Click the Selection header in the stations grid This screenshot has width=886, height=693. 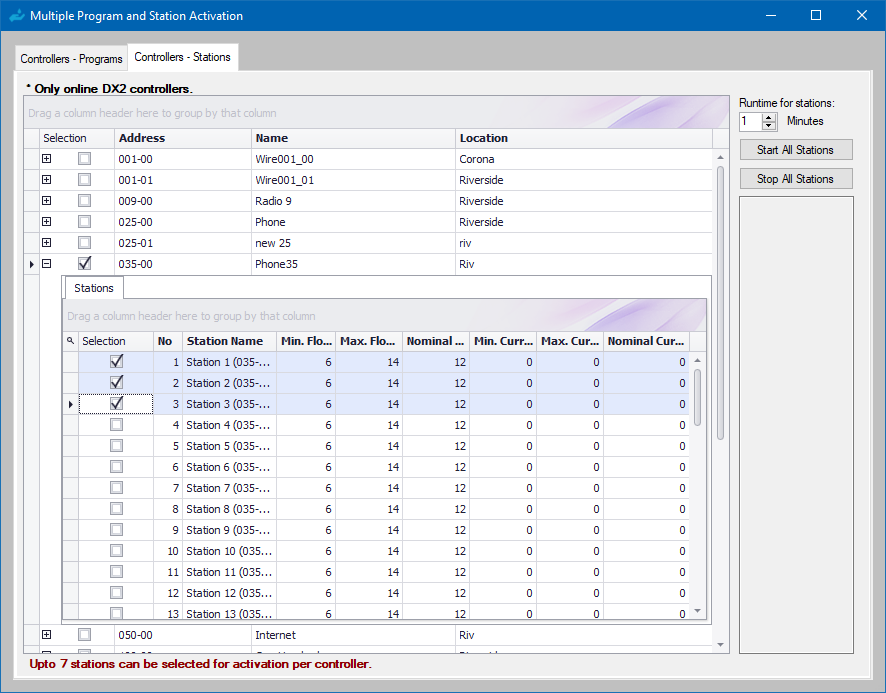pyautogui.click(x=116, y=341)
